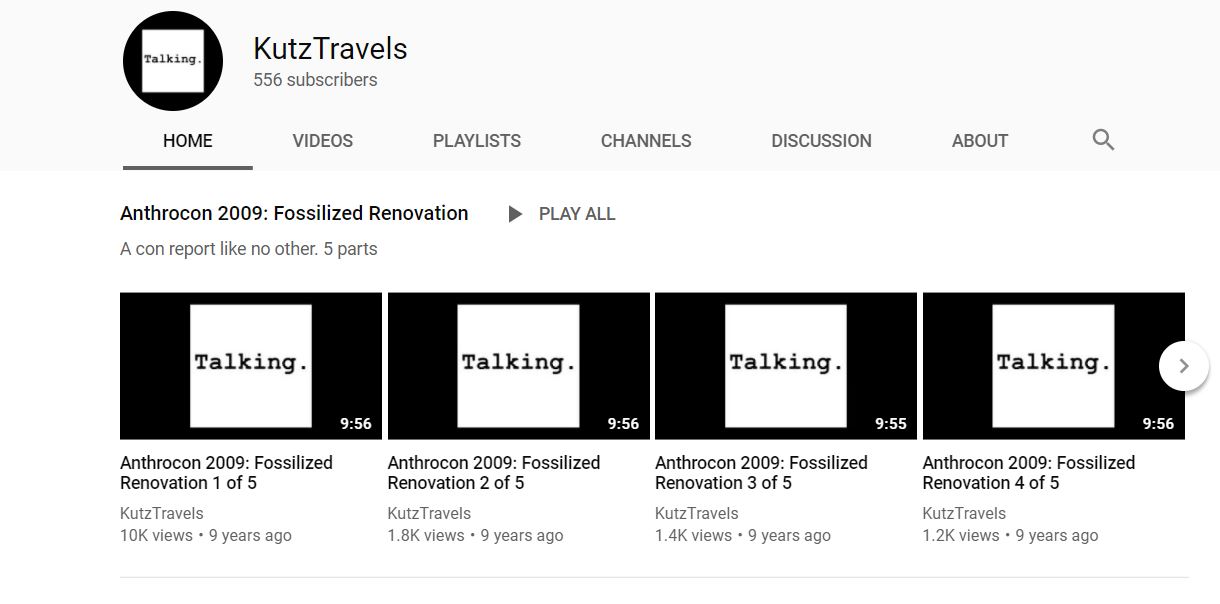The width and height of the screenshot is (1220, 604).
Task: Click title 'Fossilized Renovation 3 of 5'
Action: 762,473
